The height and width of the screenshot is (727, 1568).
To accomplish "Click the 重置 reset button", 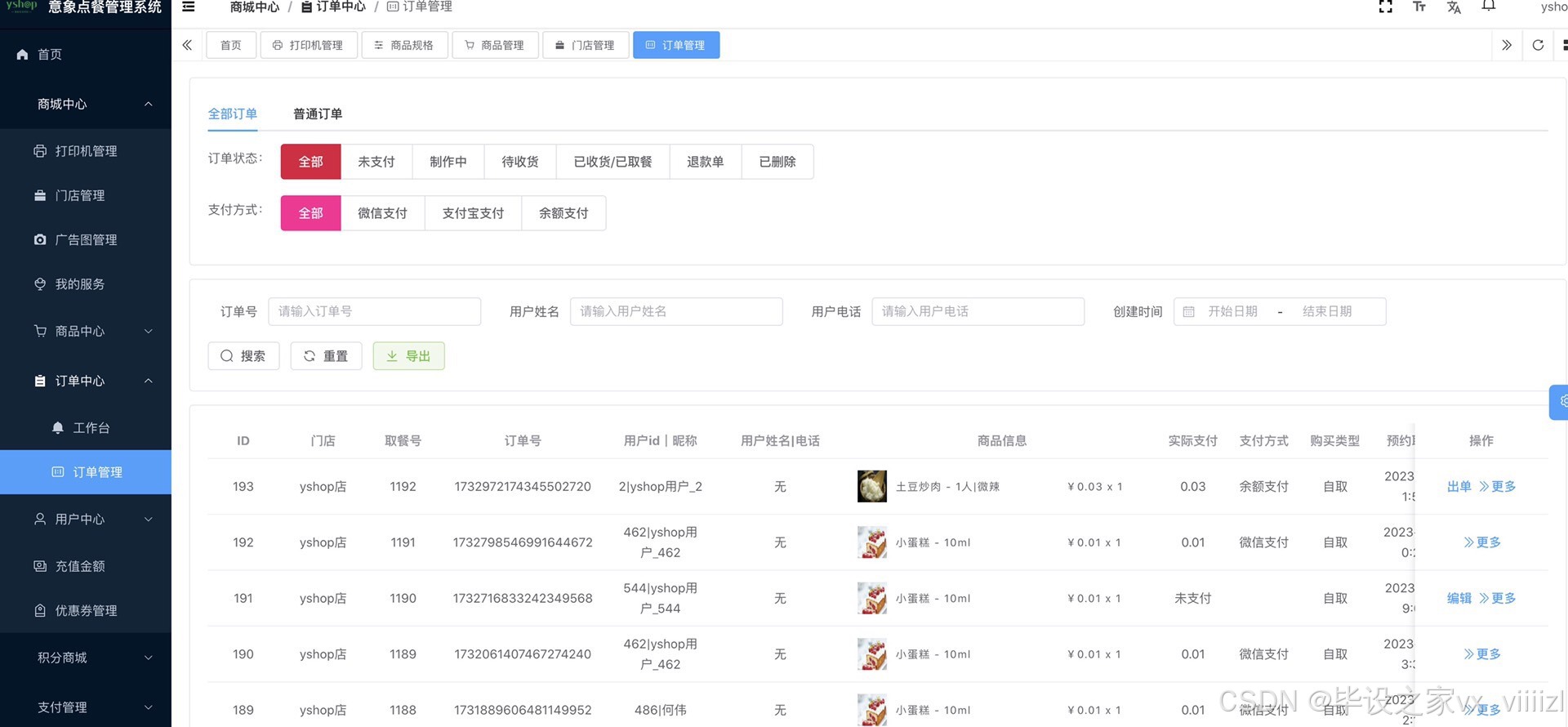I will pos(326,356).
